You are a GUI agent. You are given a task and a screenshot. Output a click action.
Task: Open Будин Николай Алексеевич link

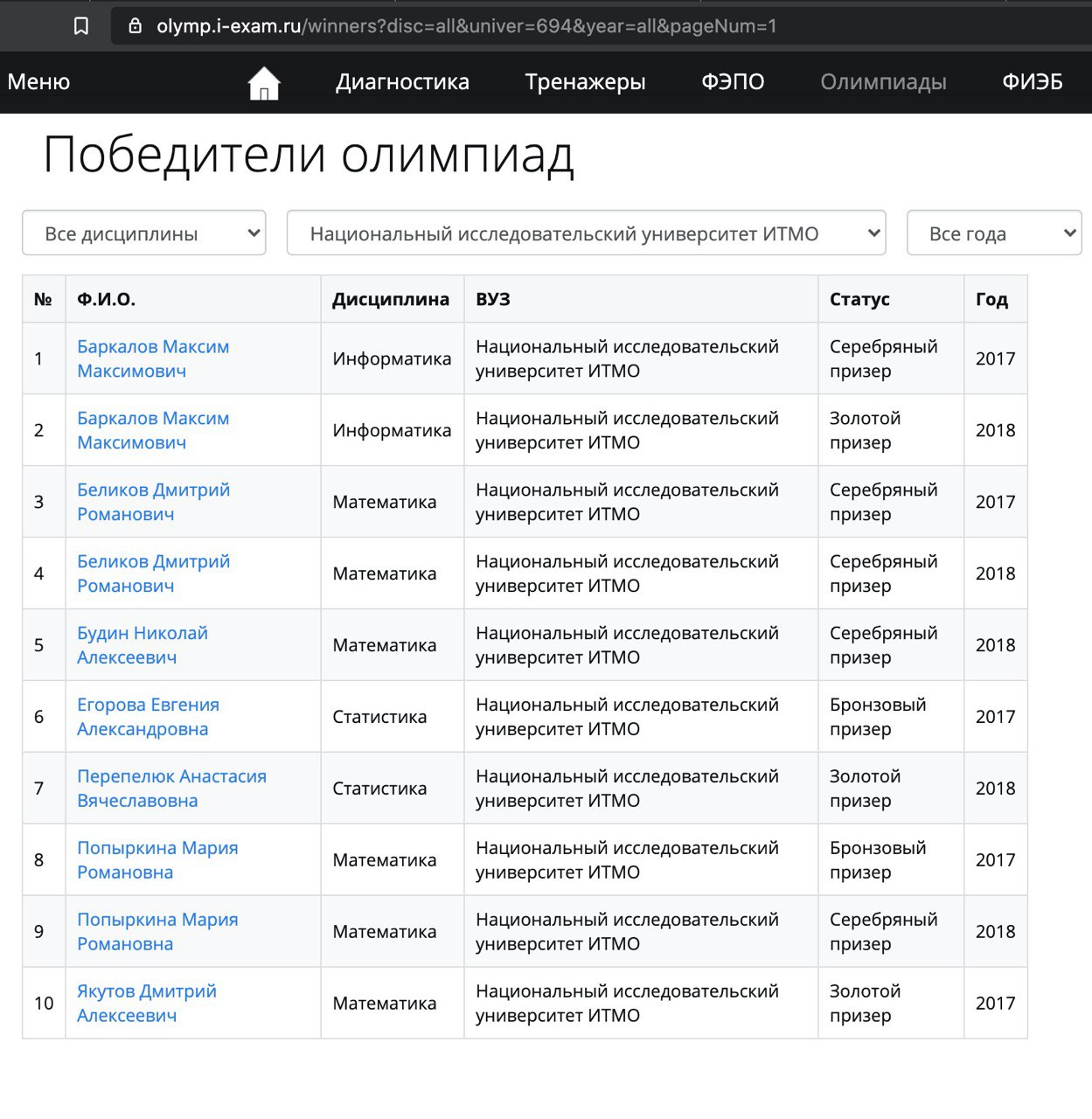(143, 645)
